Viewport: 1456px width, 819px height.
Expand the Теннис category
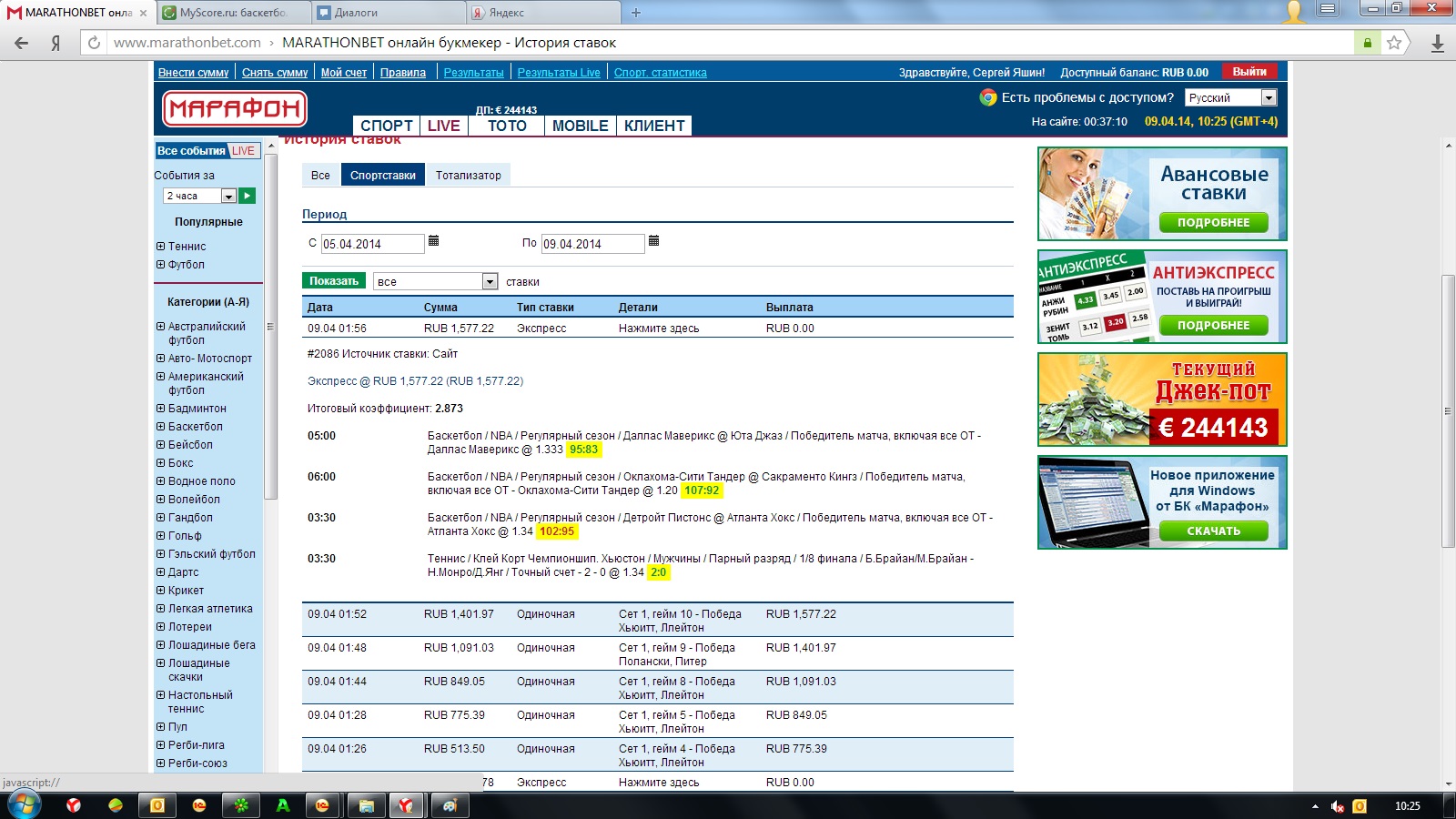tap(160, 246)
